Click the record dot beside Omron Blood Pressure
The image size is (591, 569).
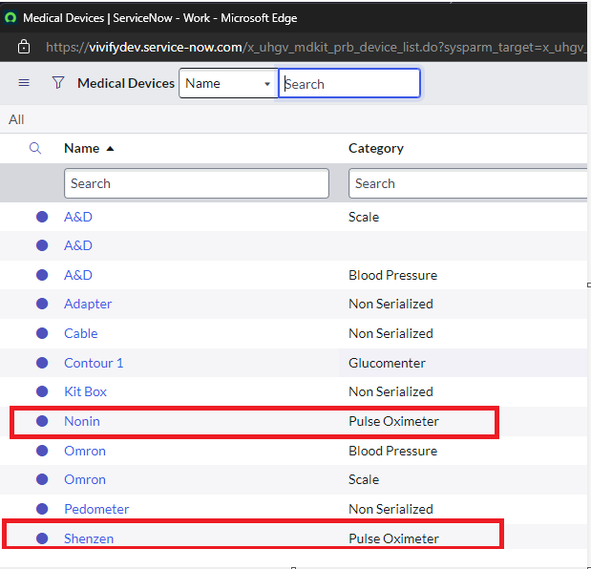(x=42, y=451)
